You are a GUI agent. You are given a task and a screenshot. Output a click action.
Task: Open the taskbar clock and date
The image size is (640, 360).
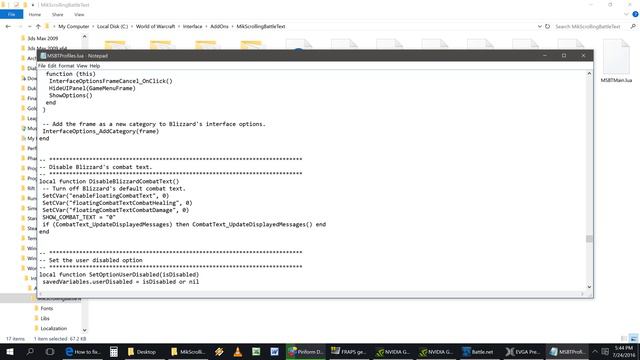tap(624, 351)
